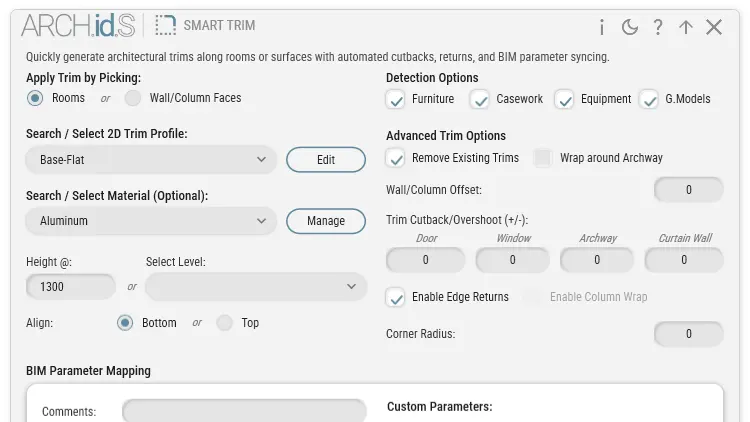Viewport: 750px width, 422px height.
Task: Select Rooms radio button
Action: click(35, 98)
